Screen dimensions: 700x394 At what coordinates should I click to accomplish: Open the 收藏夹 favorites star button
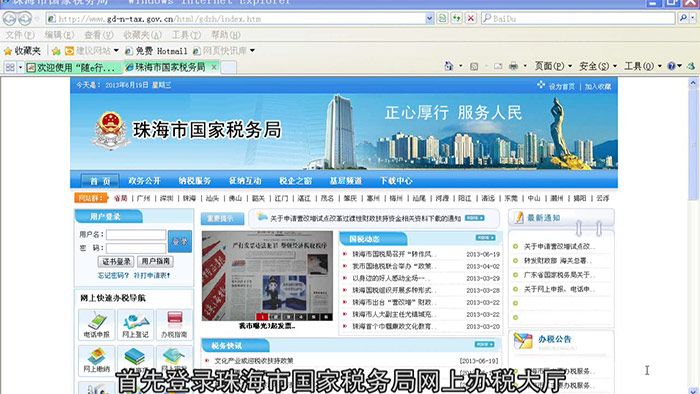[x=22, y=51]
